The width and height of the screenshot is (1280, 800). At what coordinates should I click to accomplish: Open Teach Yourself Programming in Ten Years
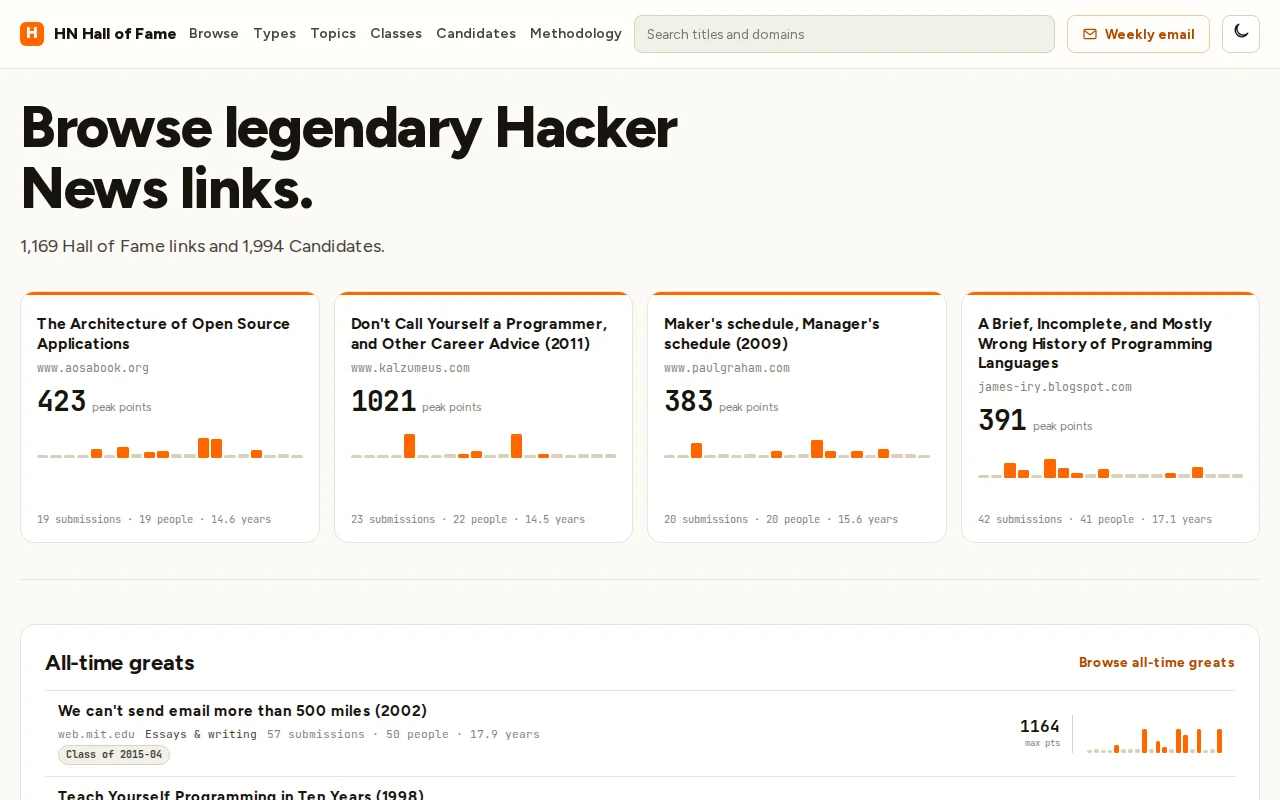(x=241, y=794)
